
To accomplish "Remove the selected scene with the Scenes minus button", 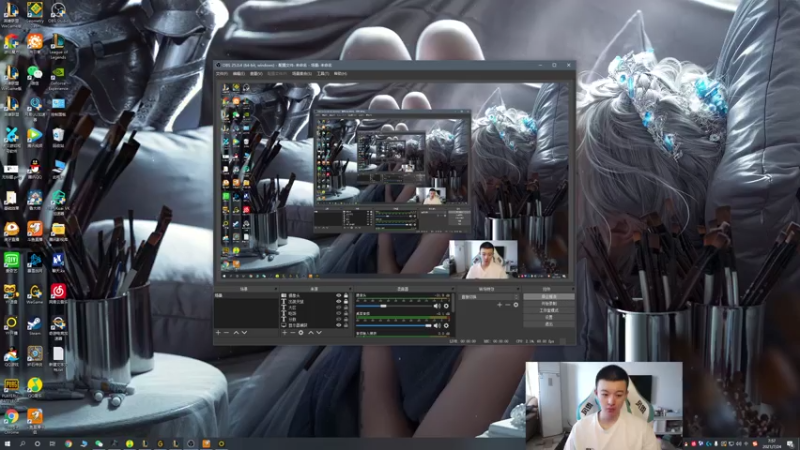I will click(227, 333).
